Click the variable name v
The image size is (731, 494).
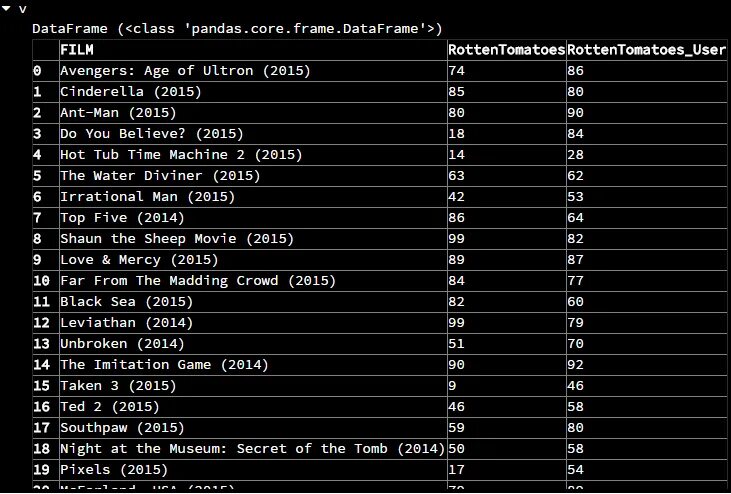[x=22, y=9]
